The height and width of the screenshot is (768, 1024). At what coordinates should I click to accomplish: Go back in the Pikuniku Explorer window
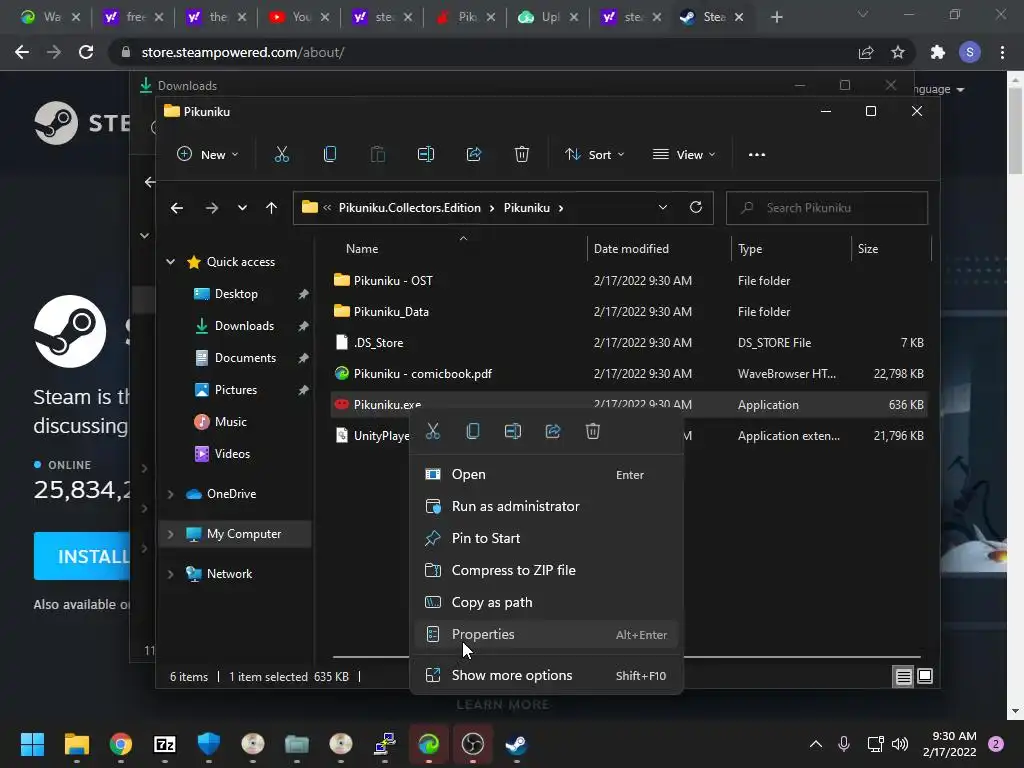pos(176,208)
